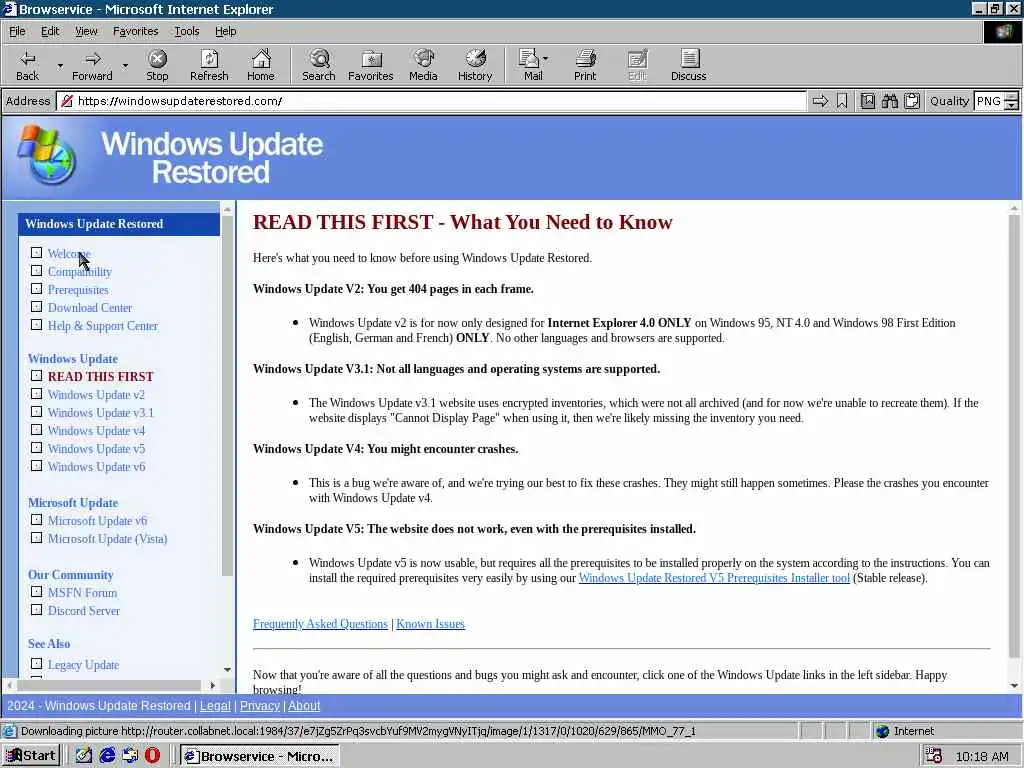Open the Favorites toolbar panel
The width and height of the screenshot is (1024, 768).
pyautogui.click(x=371, y=65)
